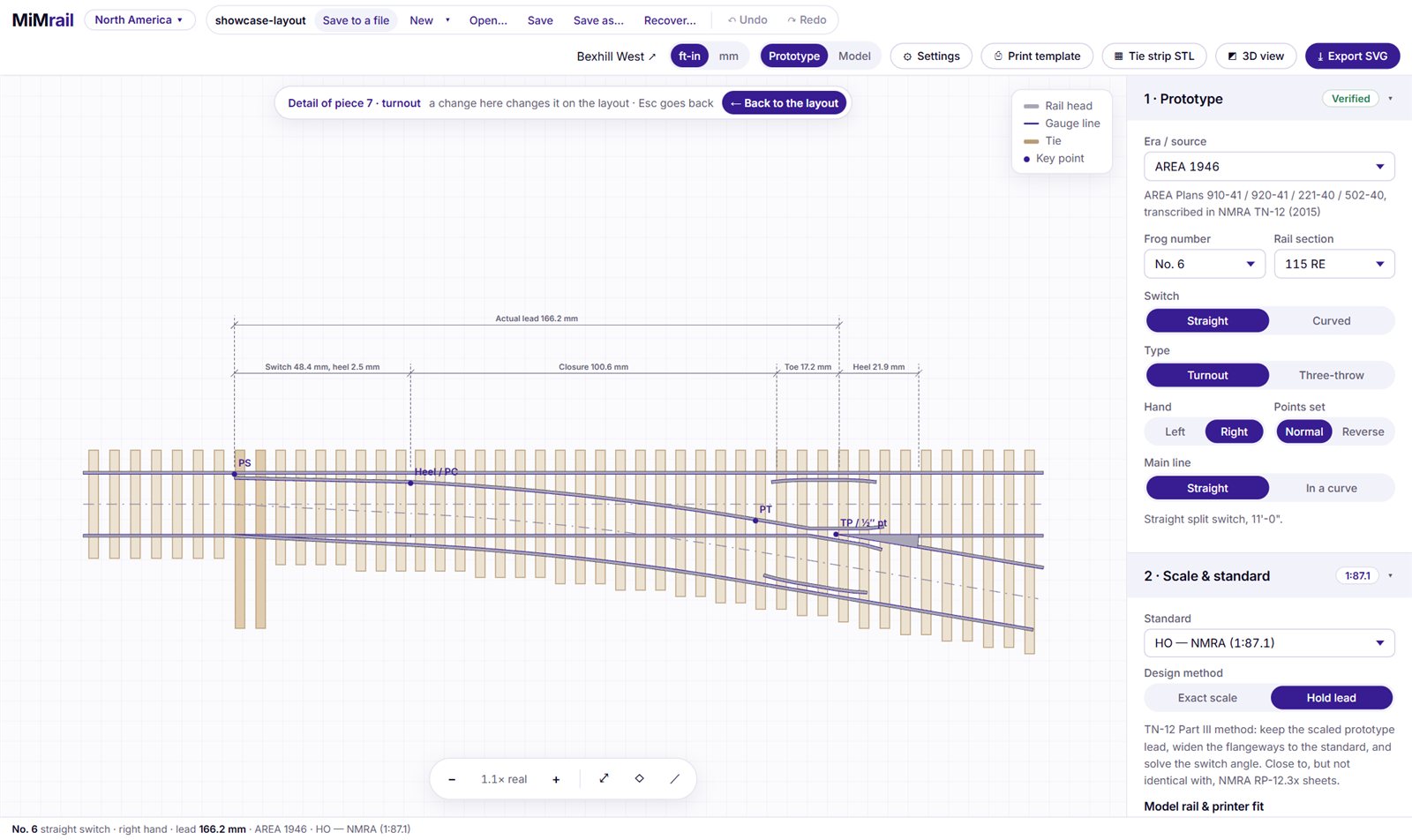Switch units to mm
Image resolution: width=1412 pixels, height=840 pixels.
(x=728, y=56)
